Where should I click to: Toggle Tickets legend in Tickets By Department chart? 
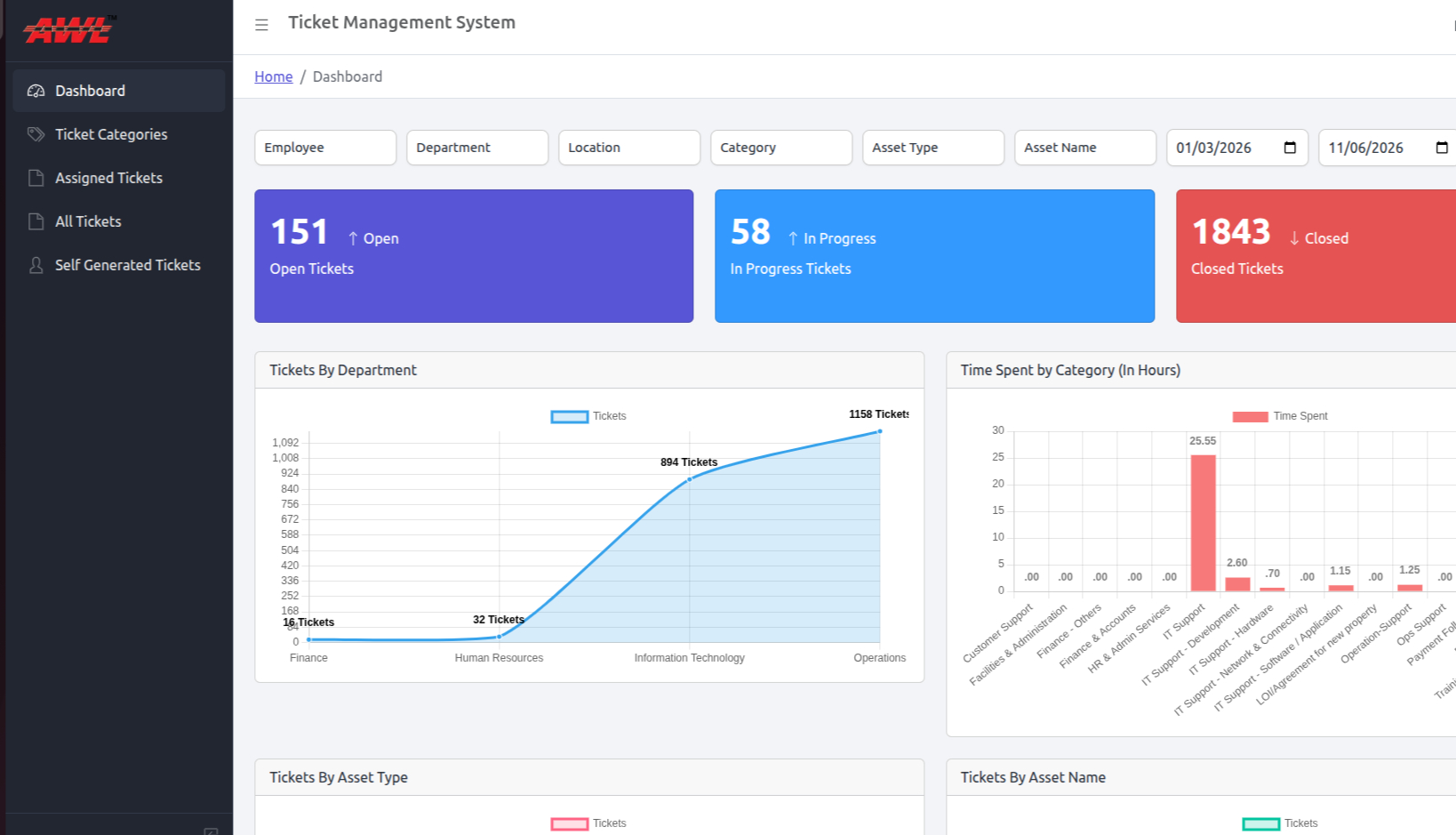[588, 416]
